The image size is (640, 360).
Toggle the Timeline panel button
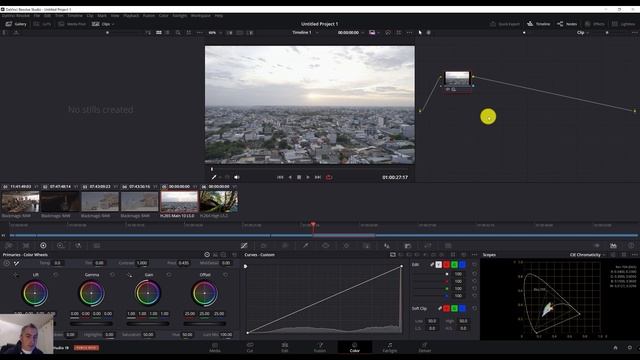[x=538, y=24]
